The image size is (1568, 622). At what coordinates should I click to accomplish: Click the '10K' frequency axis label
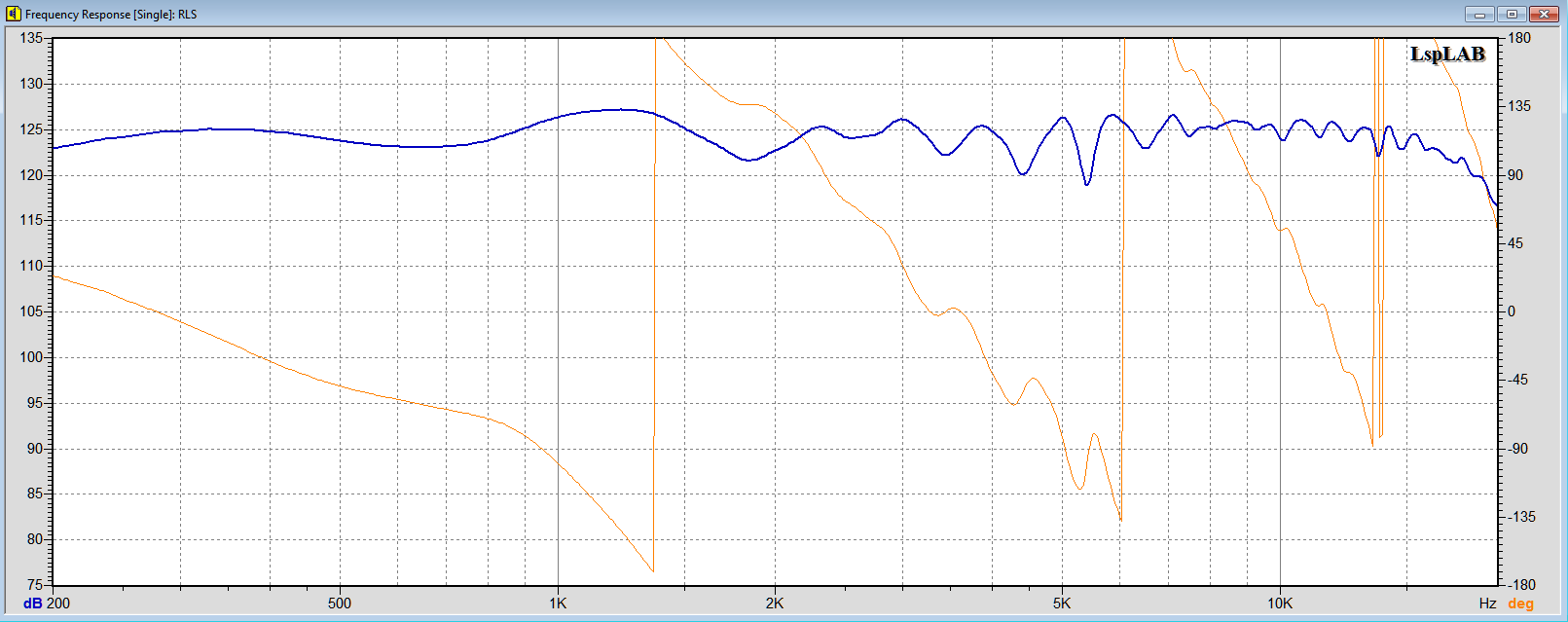click(1280, 604)
